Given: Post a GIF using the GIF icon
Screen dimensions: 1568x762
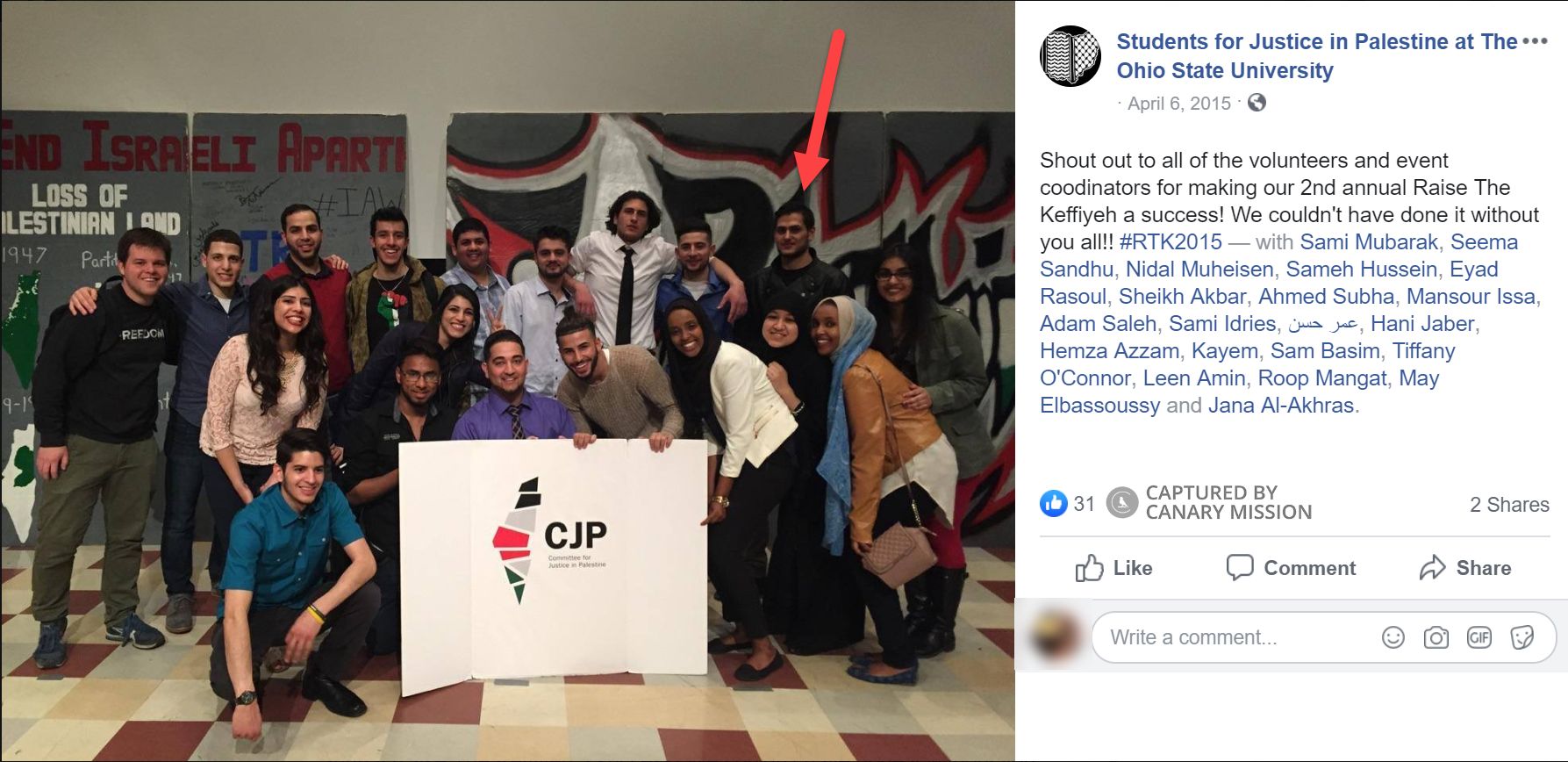Looking at the screenshot, I should (1479, 637).
